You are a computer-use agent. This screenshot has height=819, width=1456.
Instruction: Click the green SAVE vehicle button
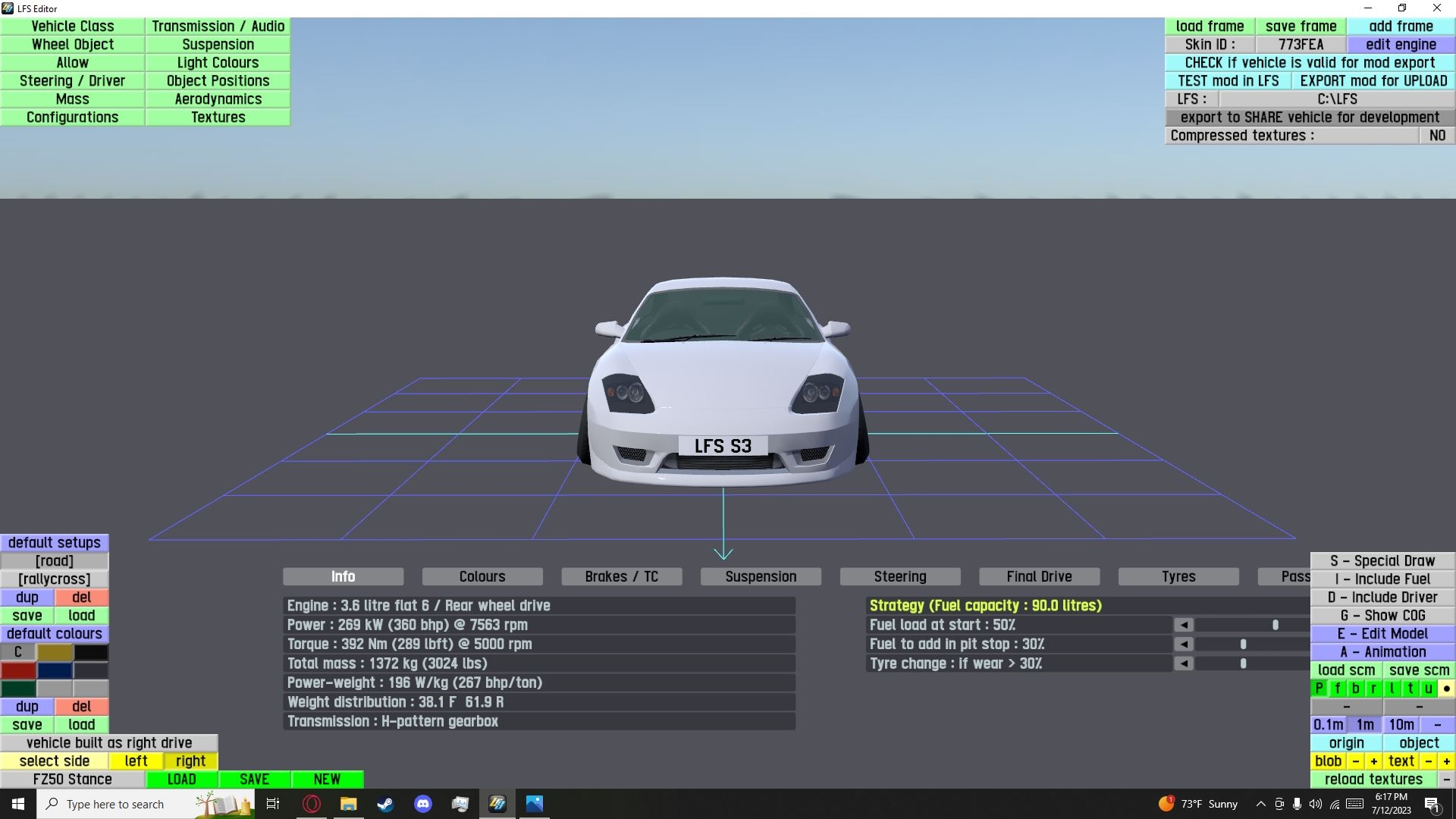click(254, 780)
